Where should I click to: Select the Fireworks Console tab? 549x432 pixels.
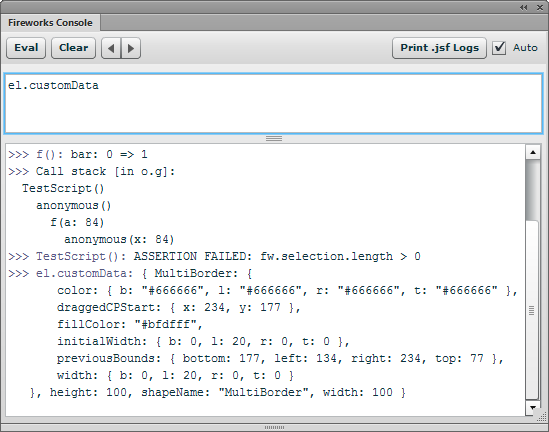pos(50,23)
